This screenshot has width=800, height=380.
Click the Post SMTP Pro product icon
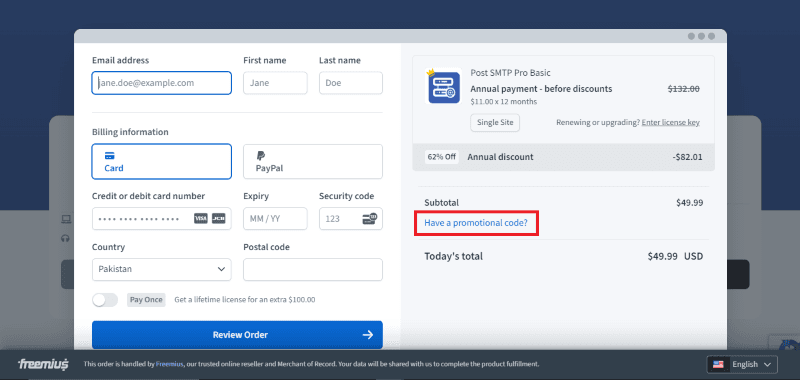(x=443, y=86)
